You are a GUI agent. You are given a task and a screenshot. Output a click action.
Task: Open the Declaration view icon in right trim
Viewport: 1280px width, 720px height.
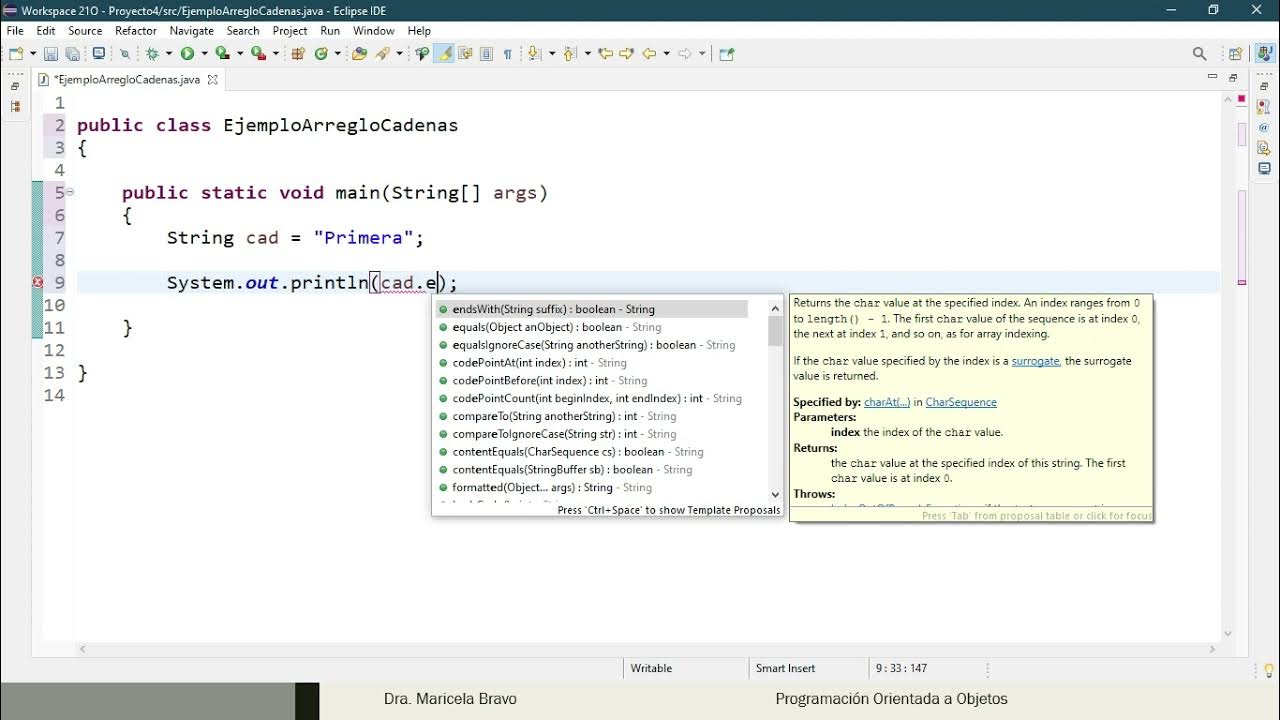[x=1264, y=148]
